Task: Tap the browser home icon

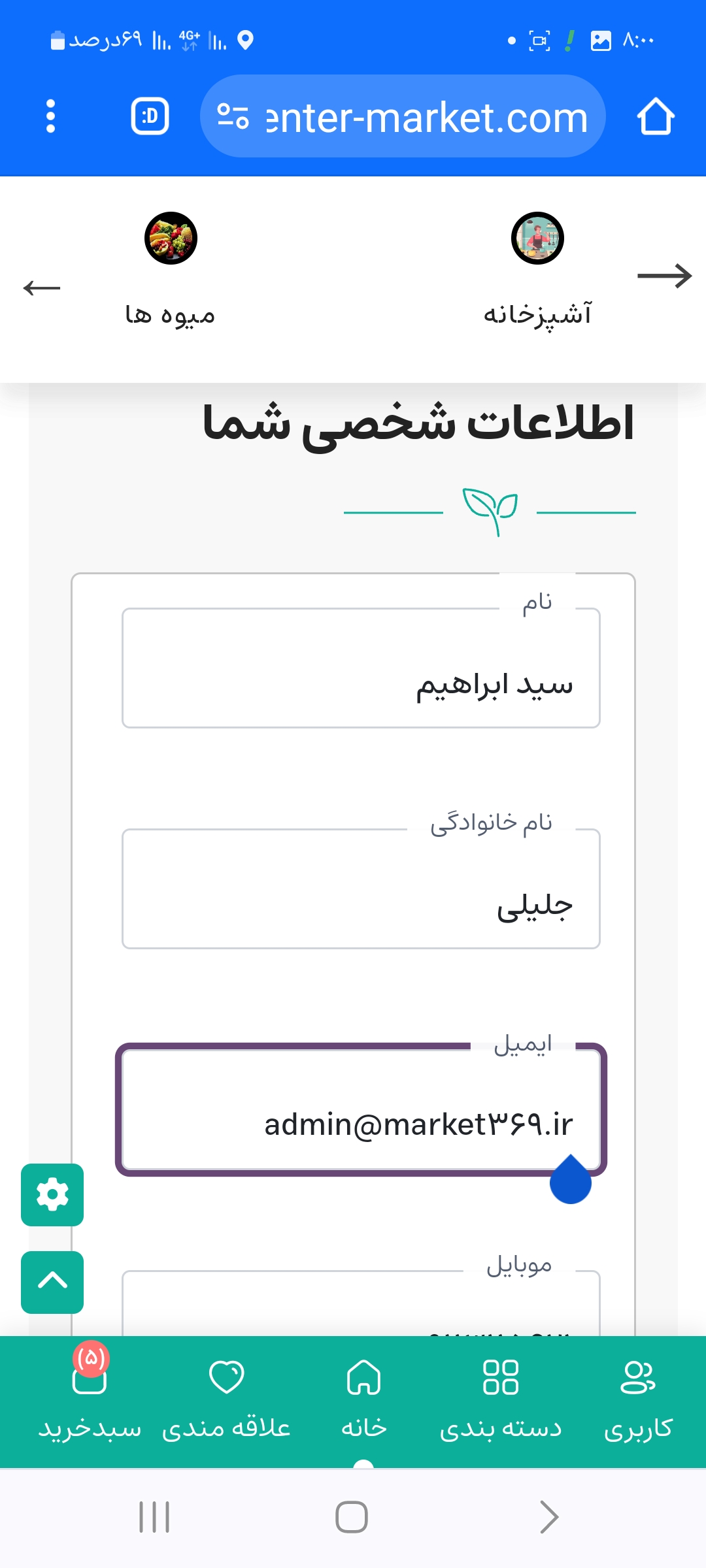Action: point(656,116)
